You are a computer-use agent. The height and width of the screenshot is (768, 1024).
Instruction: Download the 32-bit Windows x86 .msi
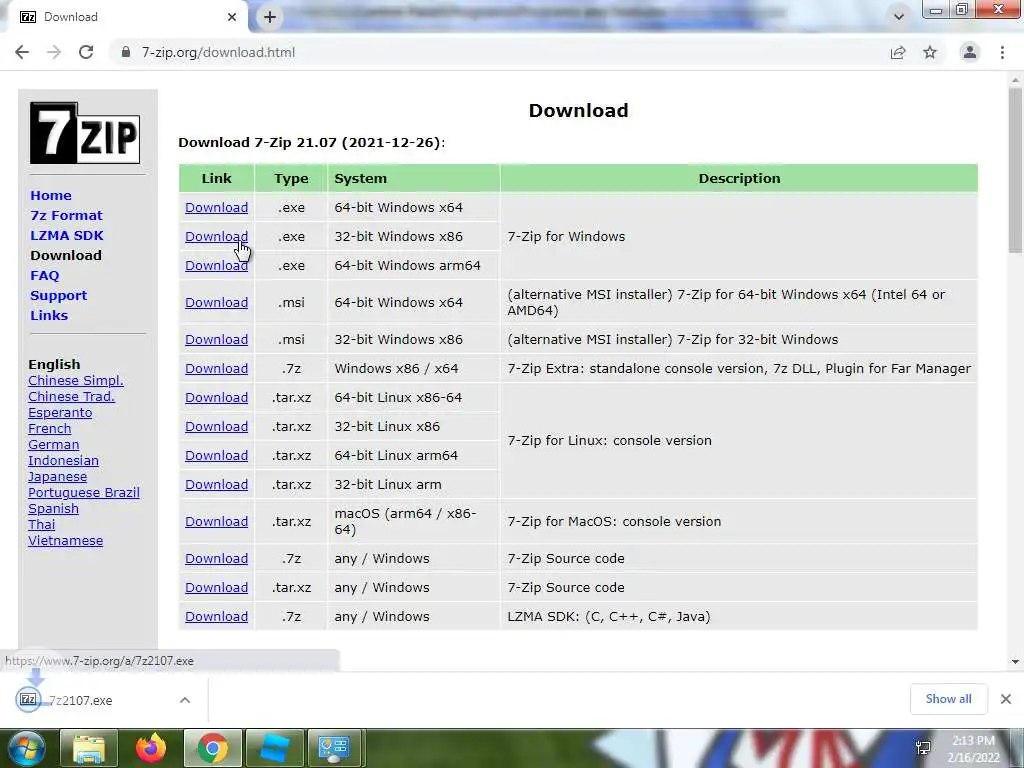pyautogui.click(x=216, y=340)
